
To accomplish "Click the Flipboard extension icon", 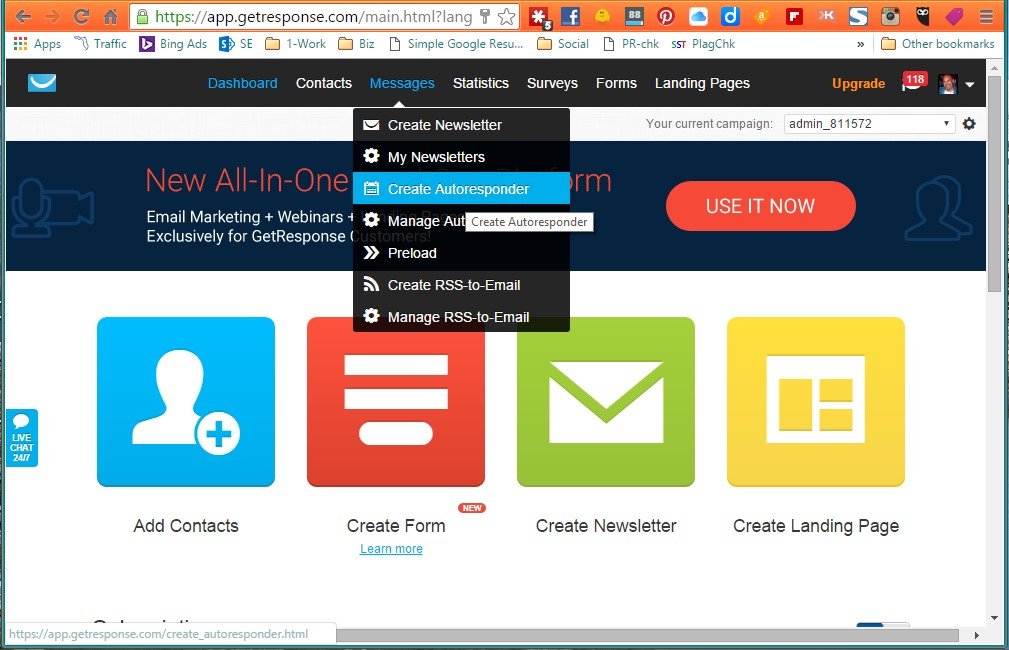I will 794,17.
